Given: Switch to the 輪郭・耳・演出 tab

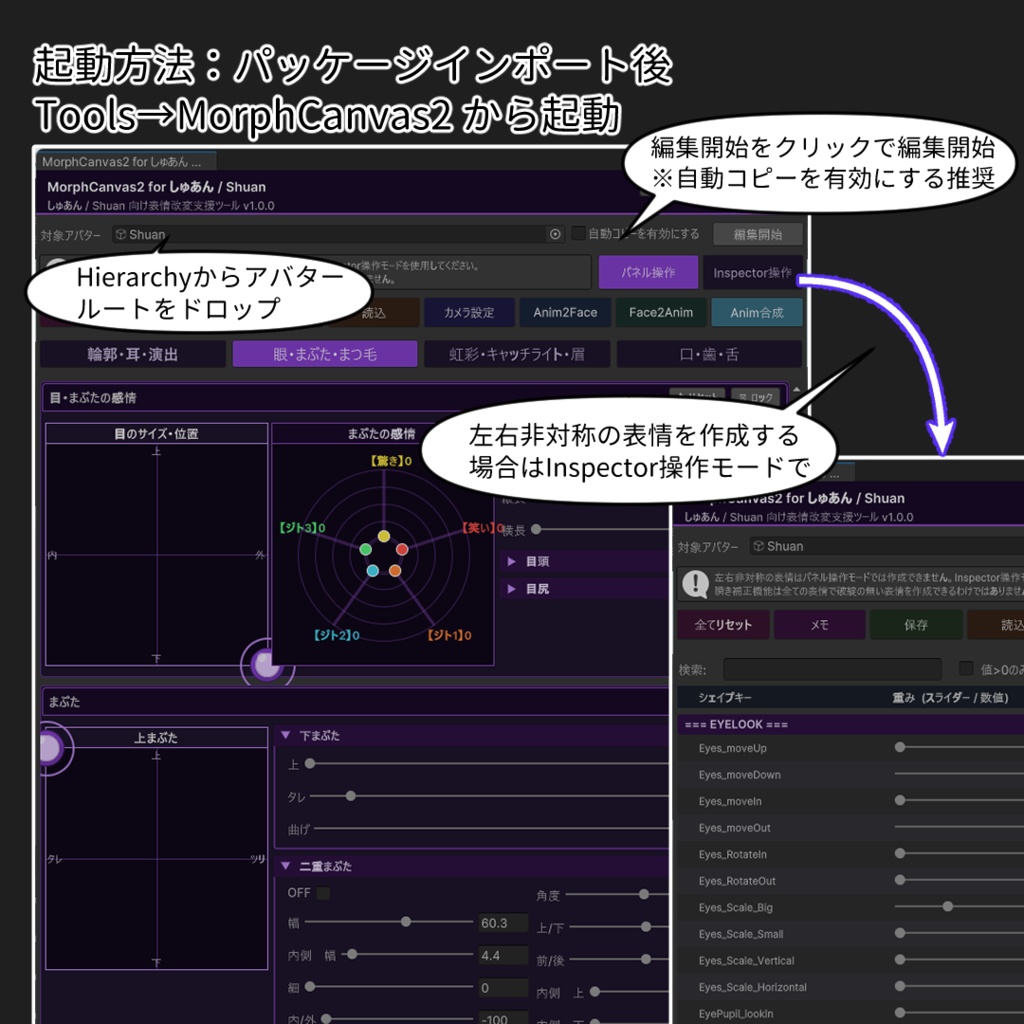Looking at the screenshot, I should tap(133, 354).
